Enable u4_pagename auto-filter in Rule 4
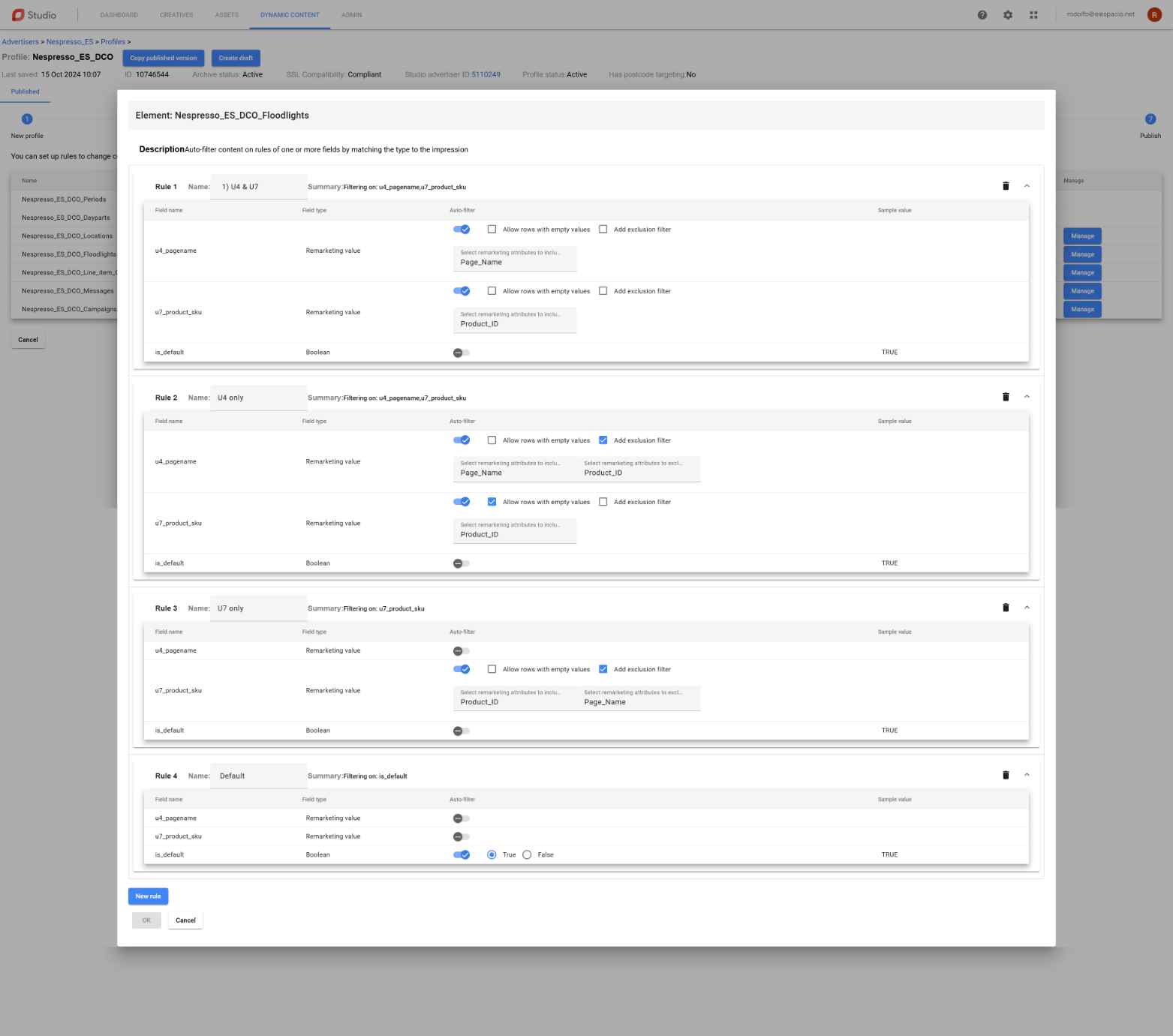The height and width of the screenshot is (1036, 1173). 462,818
